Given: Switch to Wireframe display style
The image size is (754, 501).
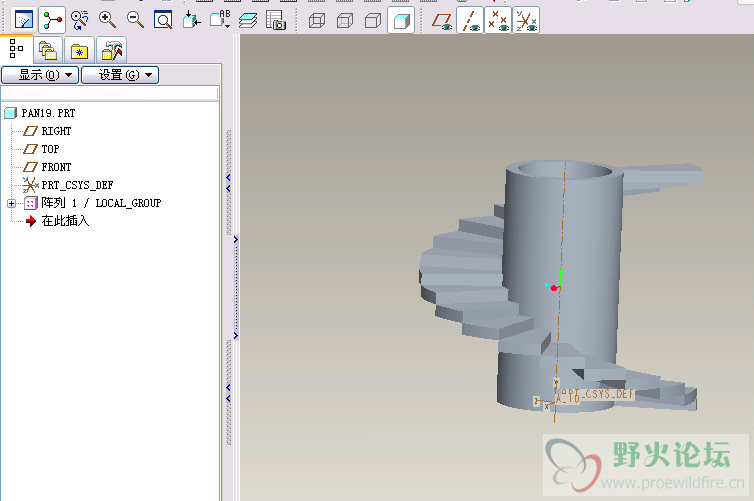Looking at the screenshot, I should click(317, 21).
